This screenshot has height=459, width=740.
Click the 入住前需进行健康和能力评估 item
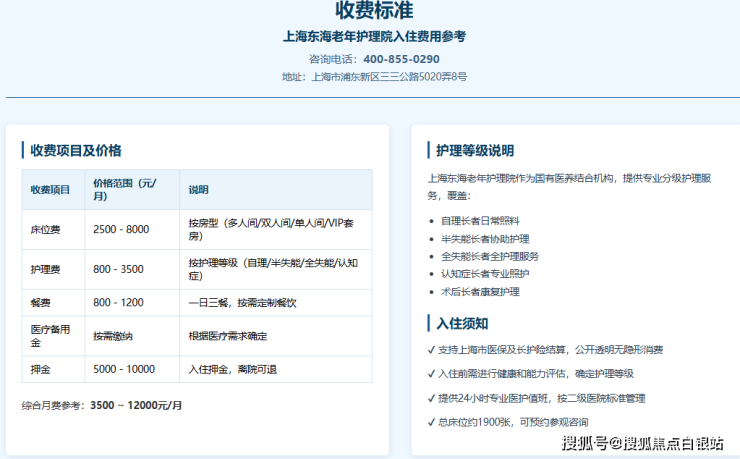pyautogui.click(x=530, y=374)
